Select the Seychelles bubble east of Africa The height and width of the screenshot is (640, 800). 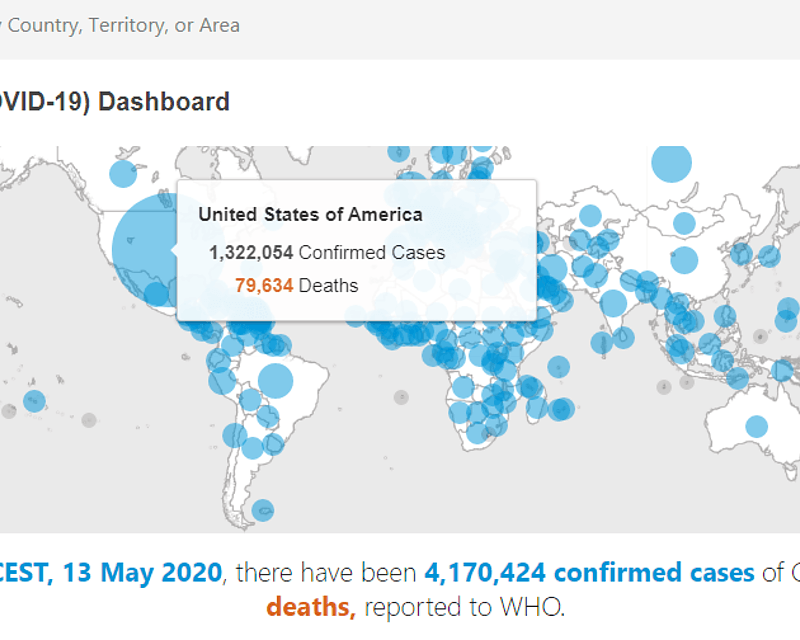(x=559, y=367)
